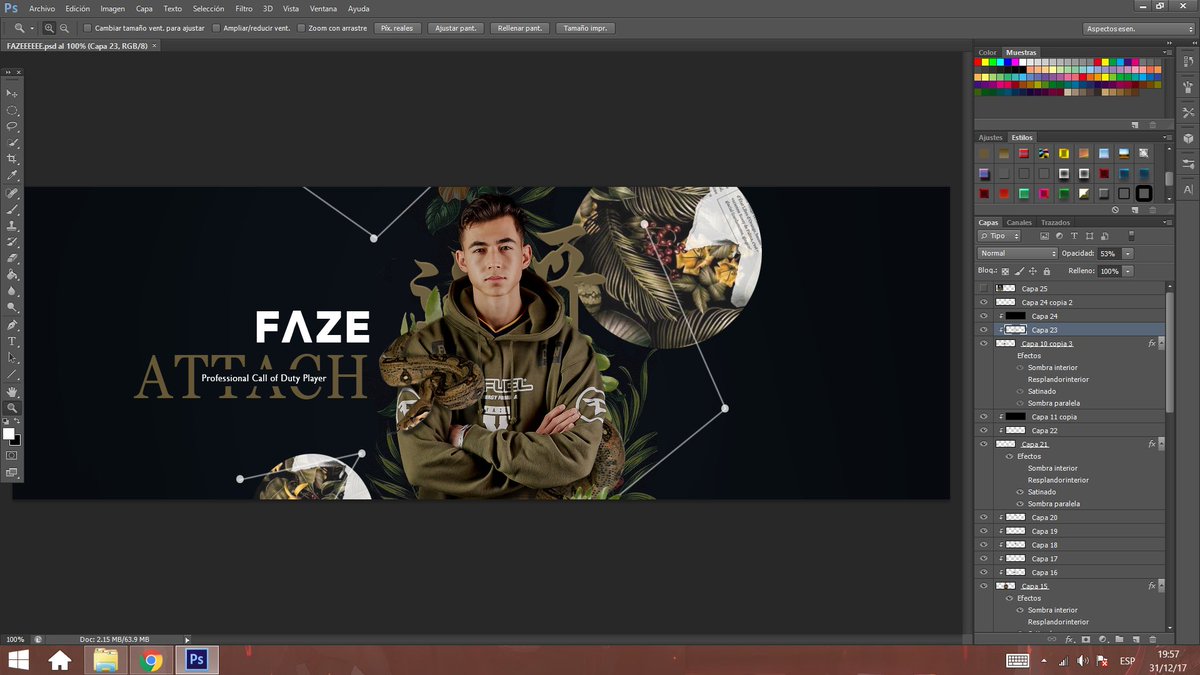The height and width of the screenshot is (675, 1200).
Task: Click the Píx. reales button
Action: (398, 28)
